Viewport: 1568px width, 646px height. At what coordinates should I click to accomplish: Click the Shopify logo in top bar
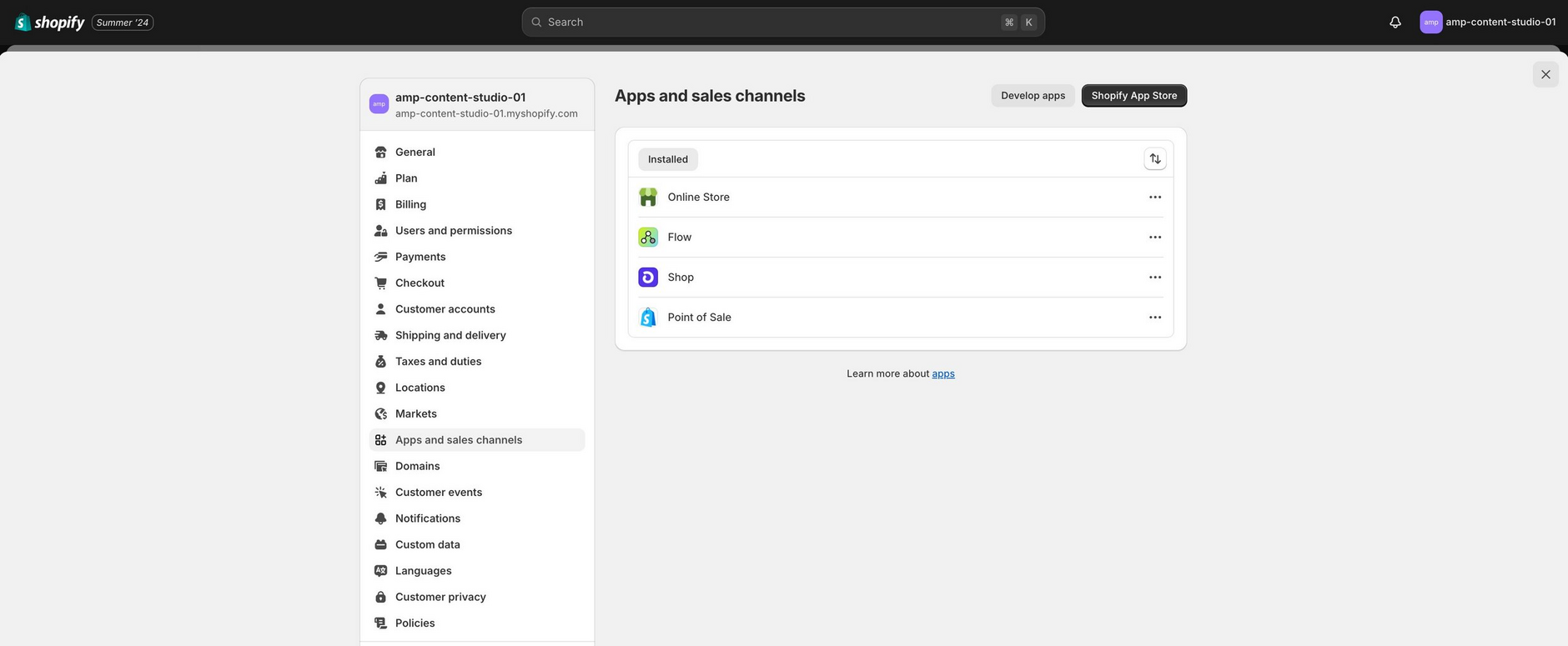click(50, 23)
